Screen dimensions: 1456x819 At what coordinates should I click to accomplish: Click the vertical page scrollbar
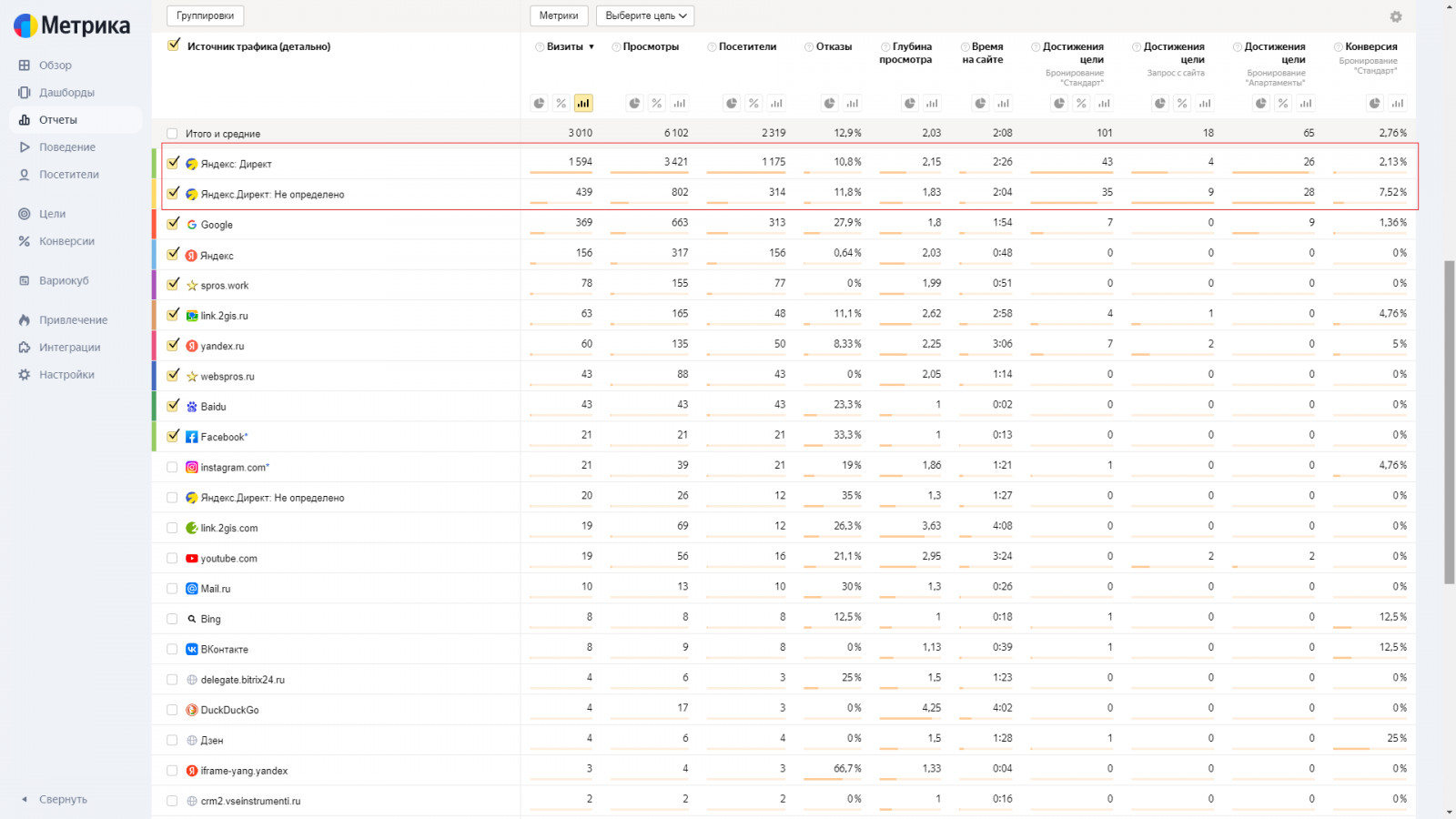tap(1449, 419)
